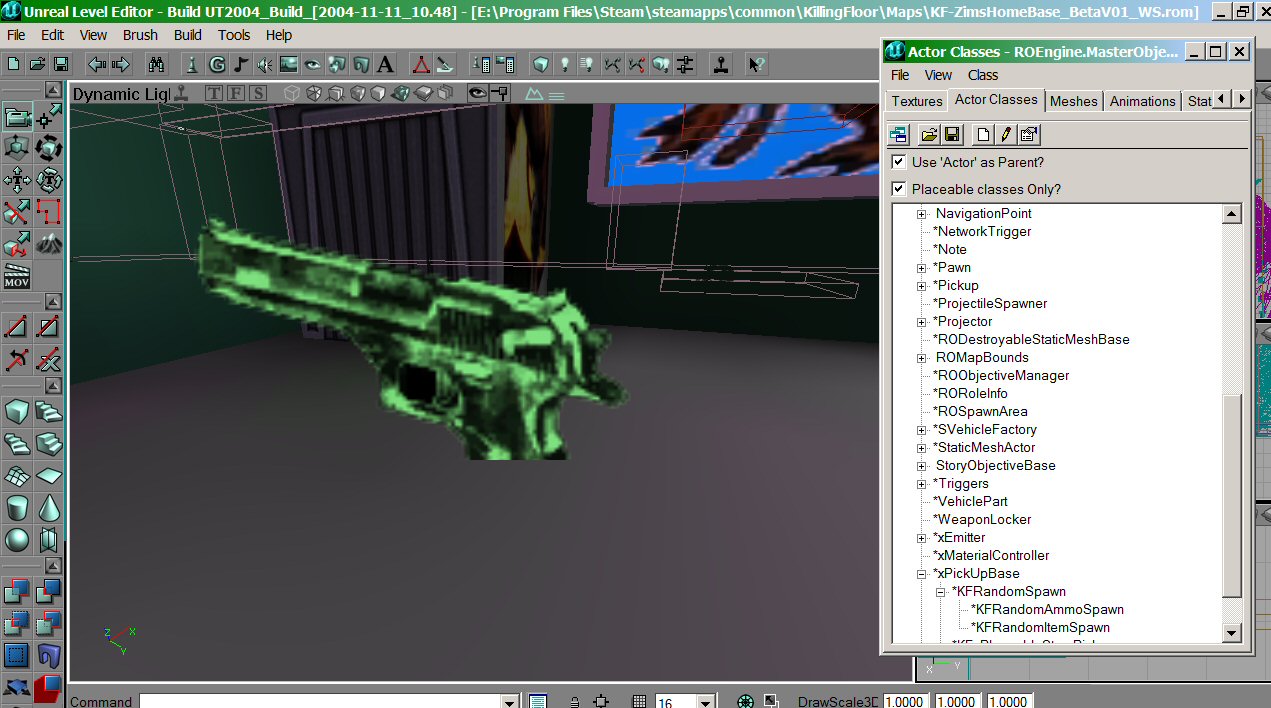Open the Build menu
This screenshot has width=1271, height=708.
[188, 35]
